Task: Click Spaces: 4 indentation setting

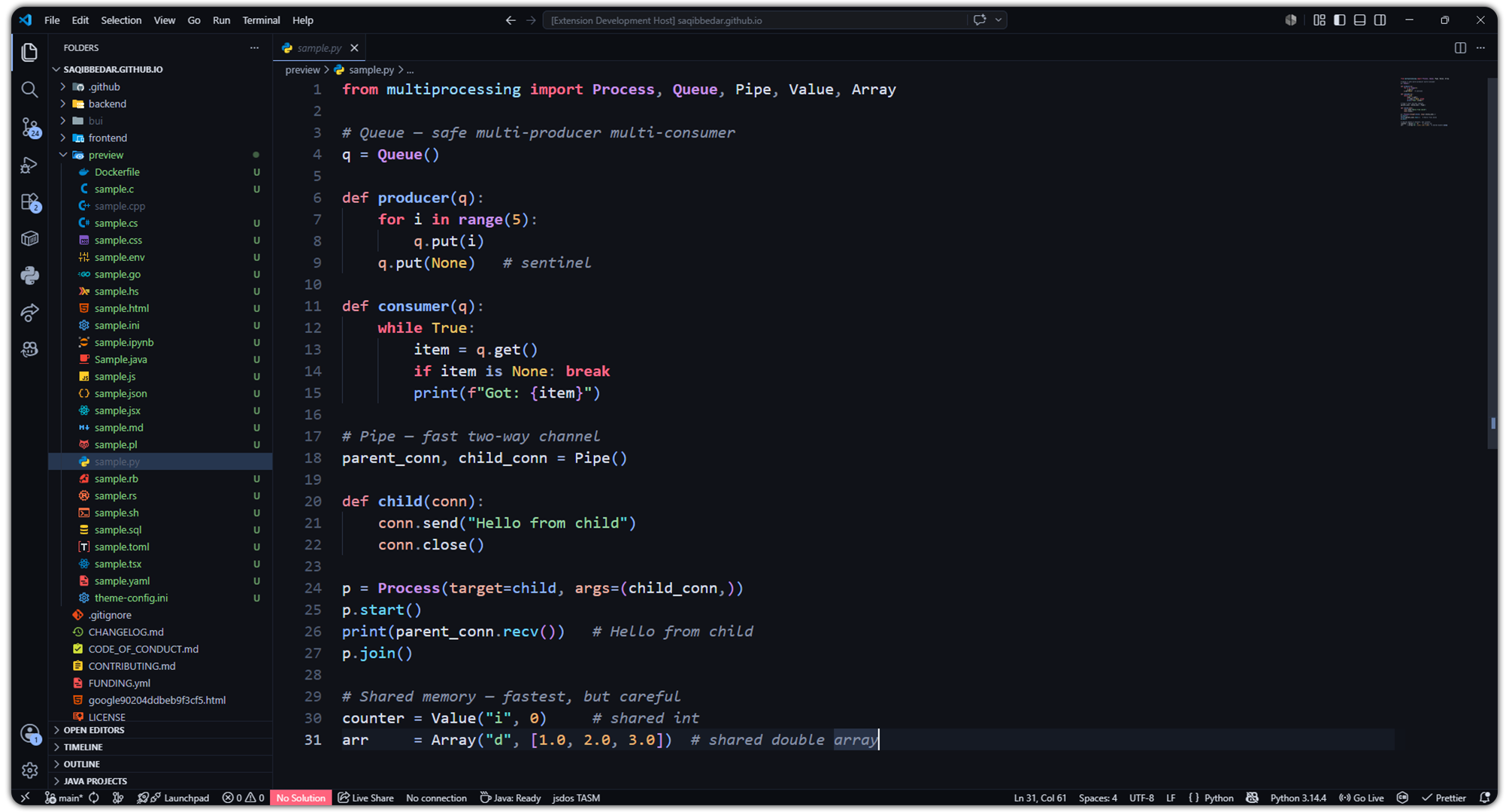Action: pyautogui.click(x=1098, y=798)
